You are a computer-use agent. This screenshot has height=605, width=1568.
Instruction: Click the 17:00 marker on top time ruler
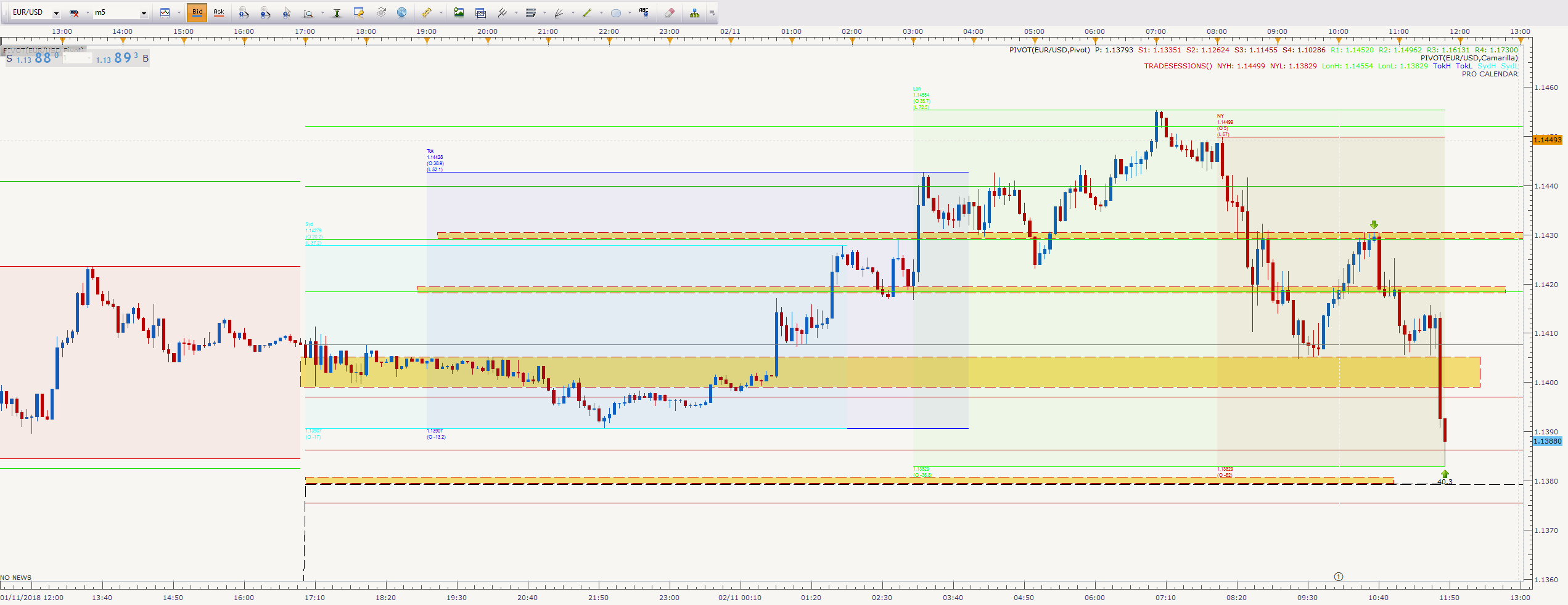[x=305, y=31]
